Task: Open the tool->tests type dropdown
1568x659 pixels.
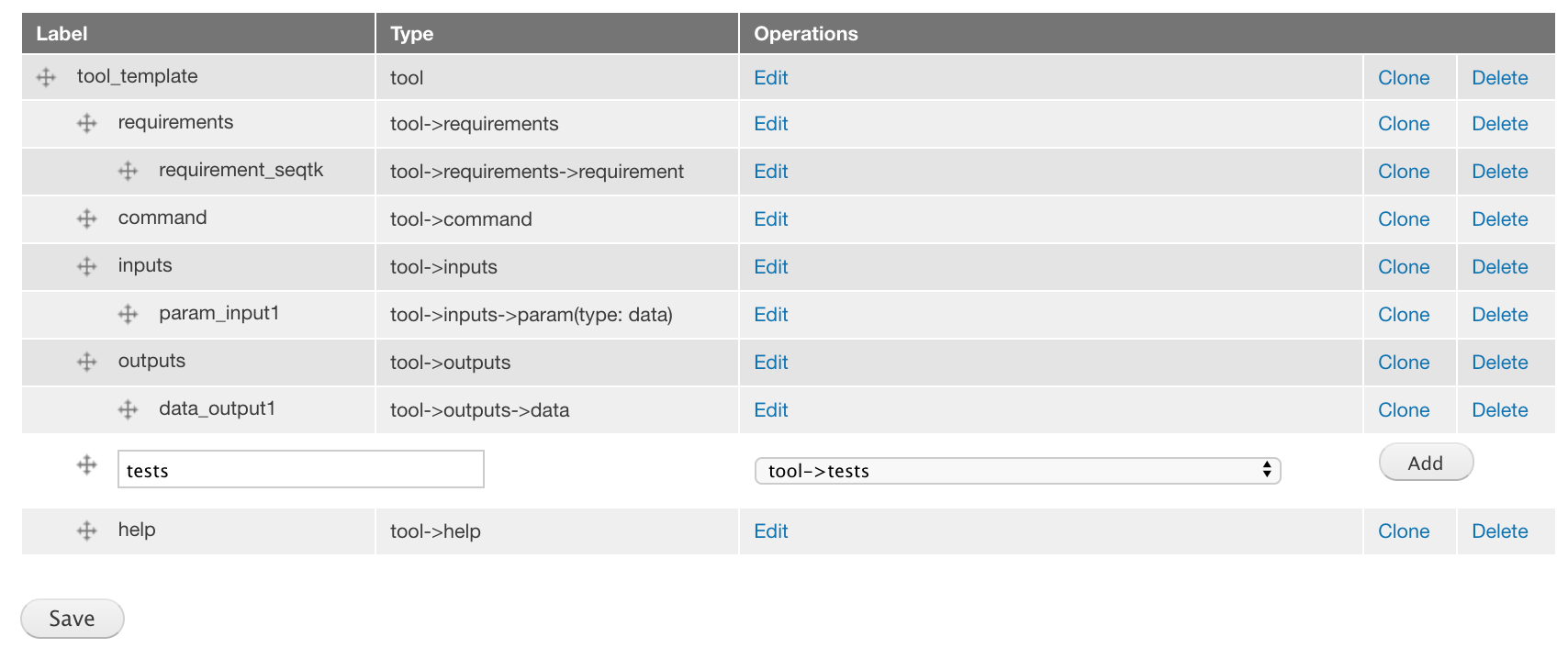Action: point(1017,471)
